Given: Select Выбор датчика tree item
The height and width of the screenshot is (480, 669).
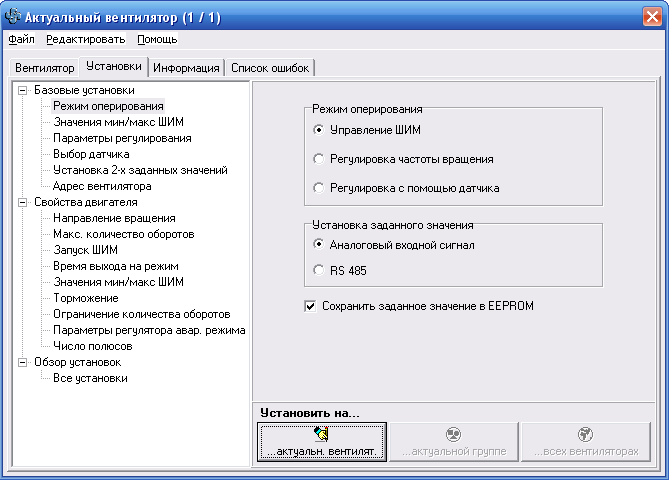Looking at the screenshot, I should click(x=91, y=154).
